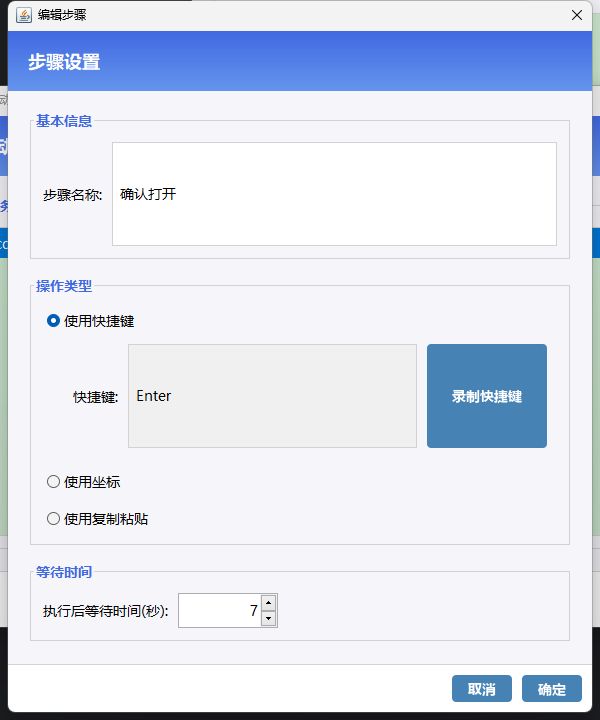Screen dimensions: 600x720
Task: Click the 基本信息 section label
Action: [x=64, y=121]
